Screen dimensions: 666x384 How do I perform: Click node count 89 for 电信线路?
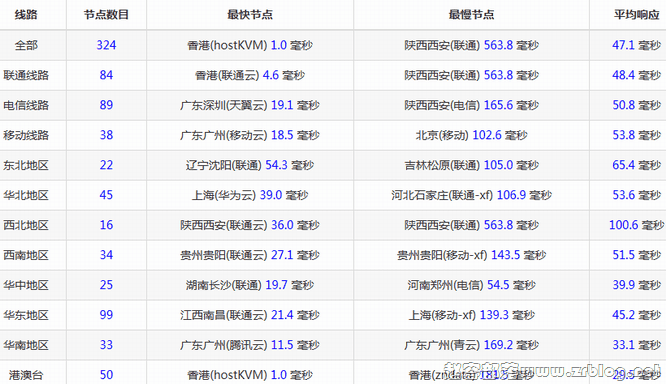(106, 105)
